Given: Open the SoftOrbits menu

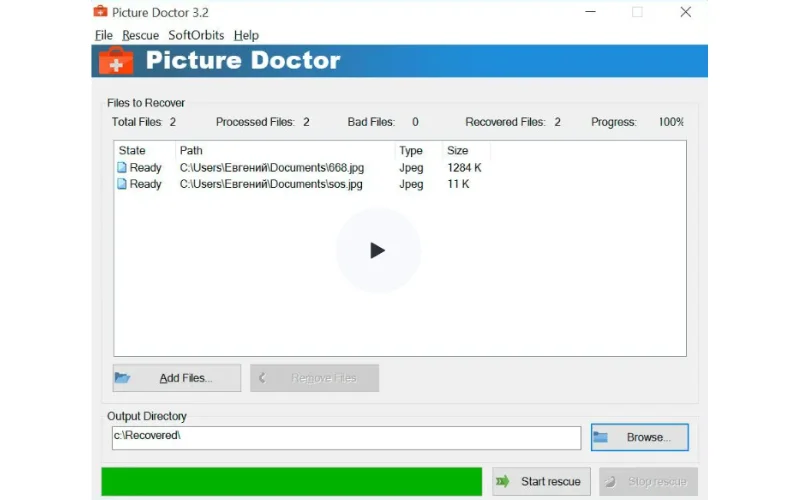Looking at the screenshot, I should 196,35.
